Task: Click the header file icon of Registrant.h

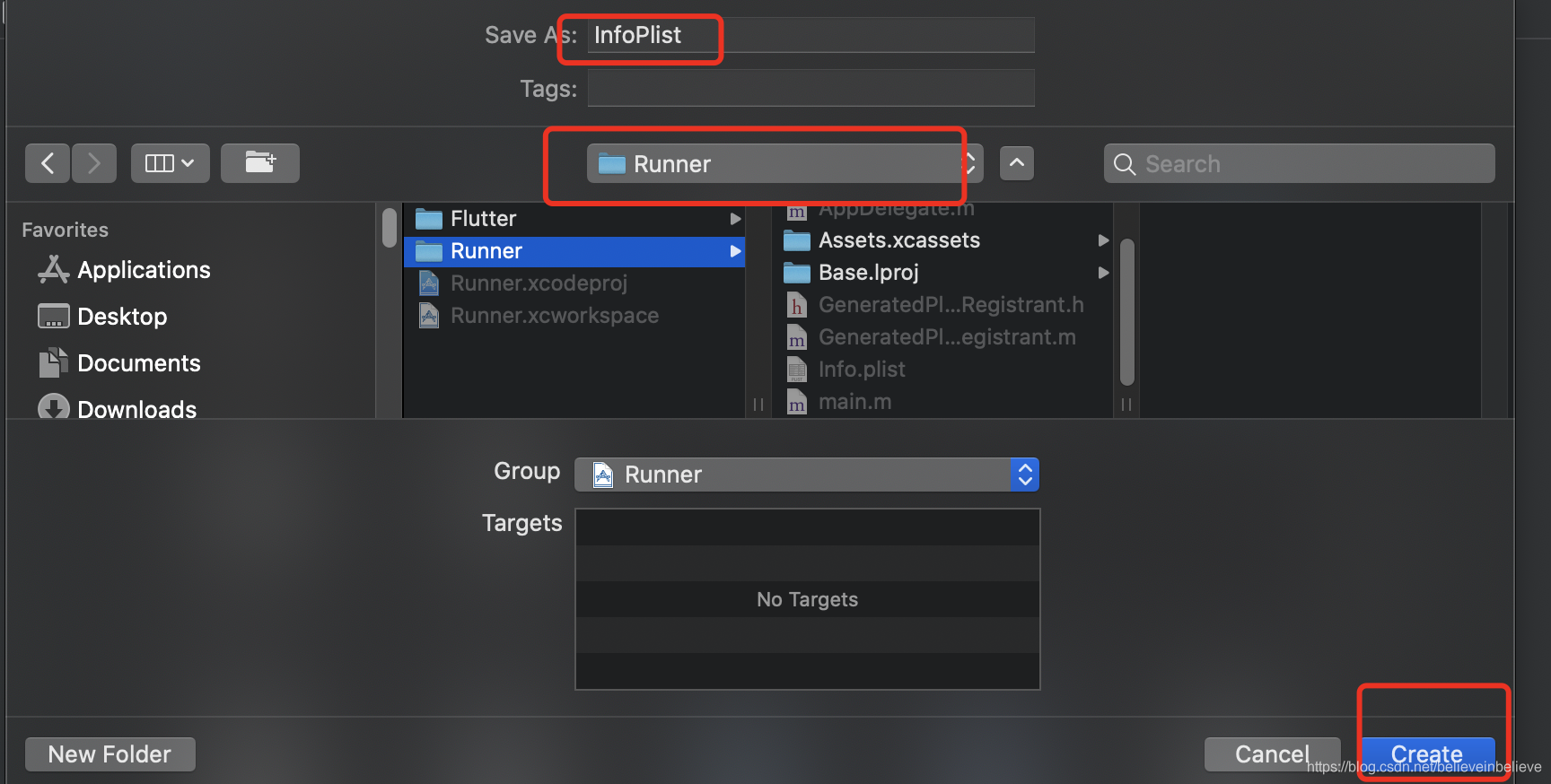Action: pyautogui.click(x=797, y=305)
